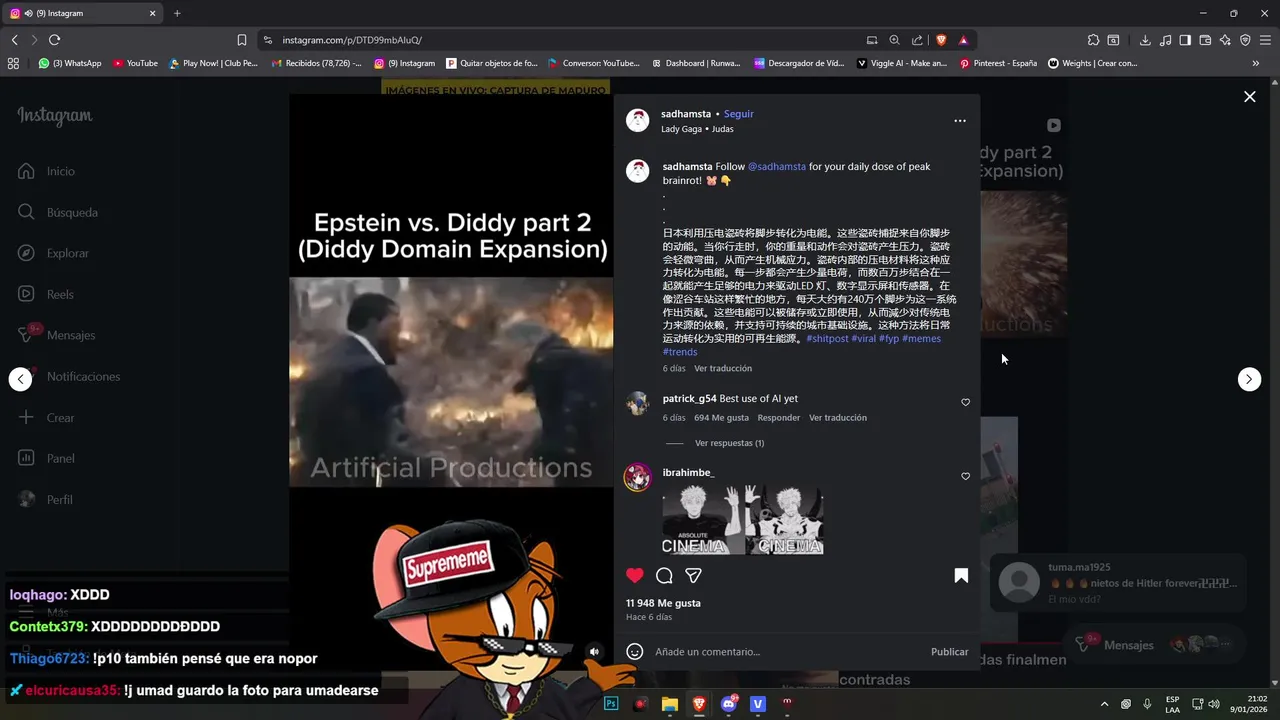Viewport: 1280px width, 720px height.
Task: Show hidden system tray icons
Action: [x=1104, y=704]
